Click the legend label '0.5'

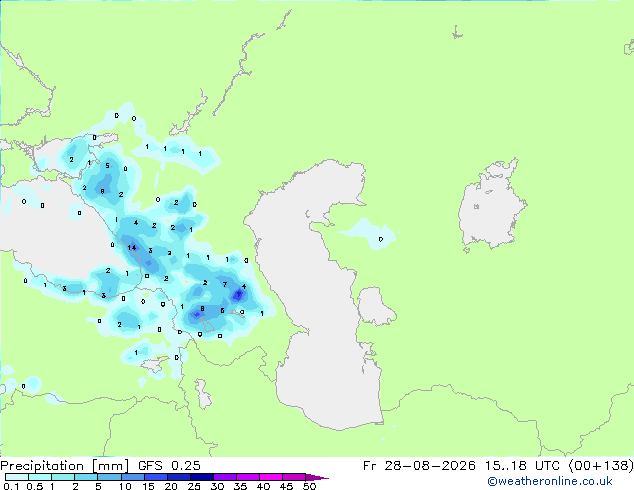34,486
